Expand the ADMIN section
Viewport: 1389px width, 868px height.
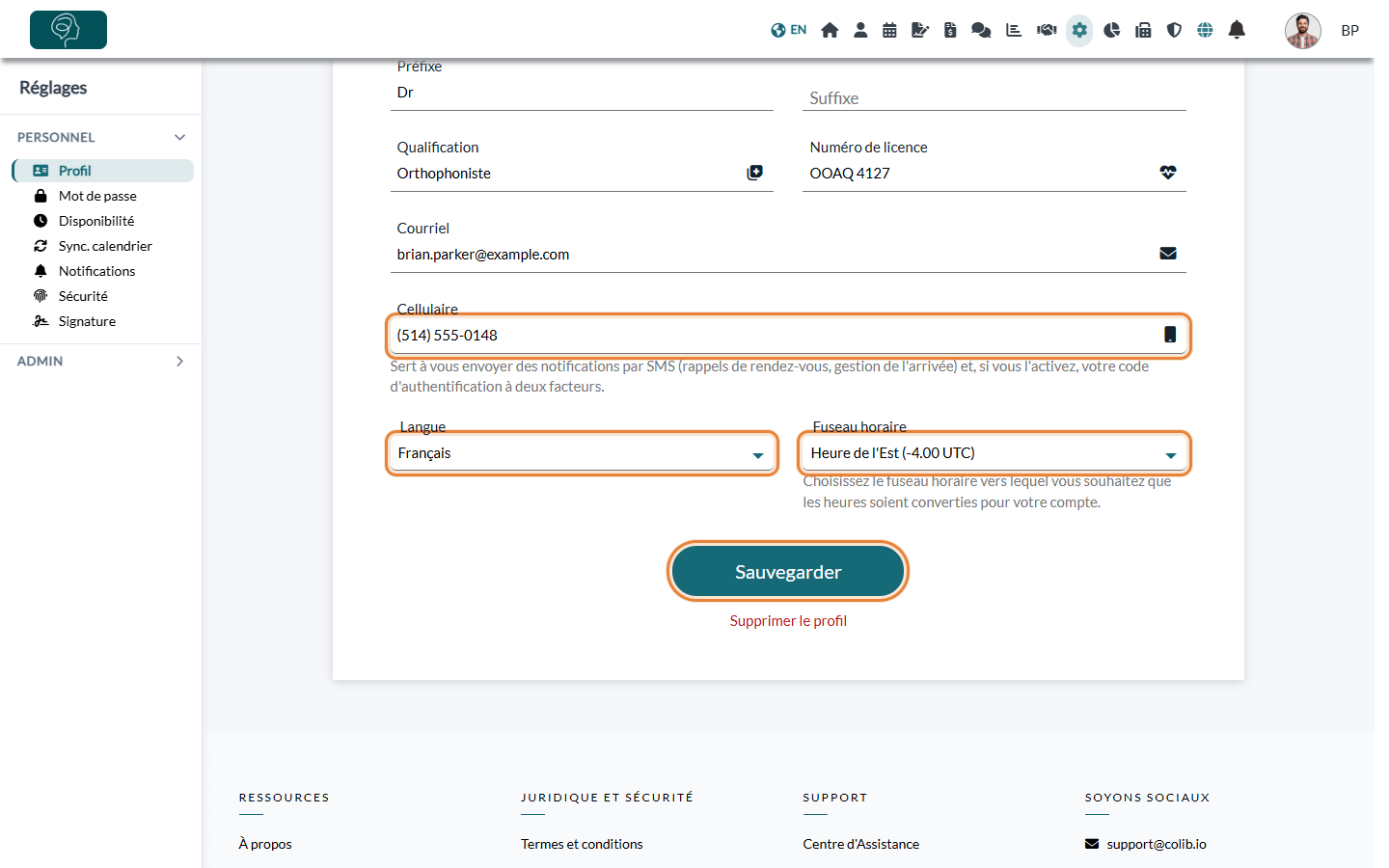click(x=100, y=361)
